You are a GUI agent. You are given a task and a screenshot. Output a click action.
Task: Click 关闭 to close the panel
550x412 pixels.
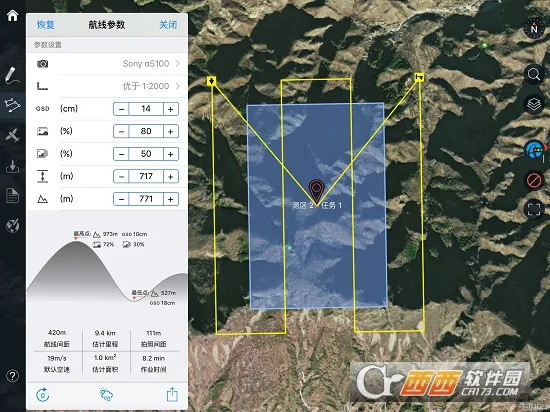tap(168, 25)
